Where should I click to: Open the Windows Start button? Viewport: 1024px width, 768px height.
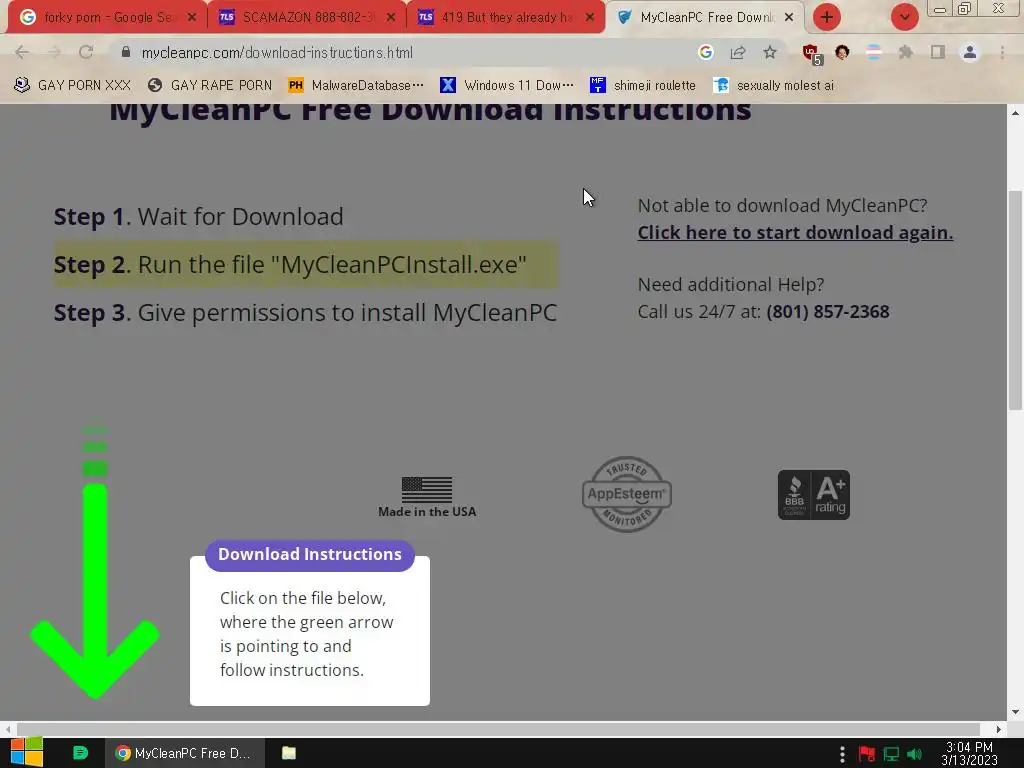tap(27, 752)
